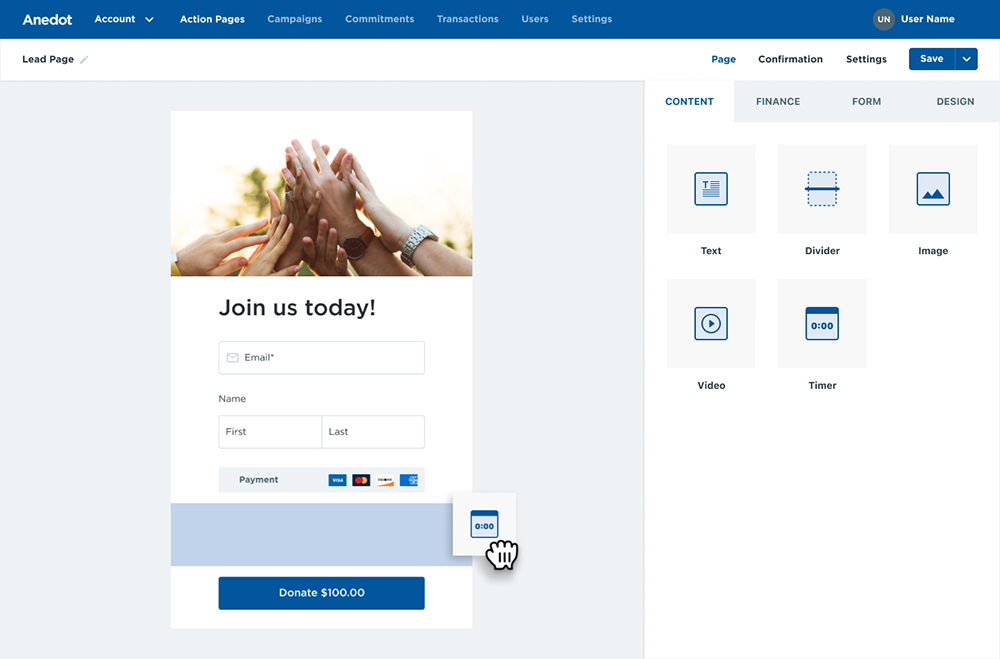Select the Timer content block icon
Screen dimensions: 1000x659
point(822,323)
